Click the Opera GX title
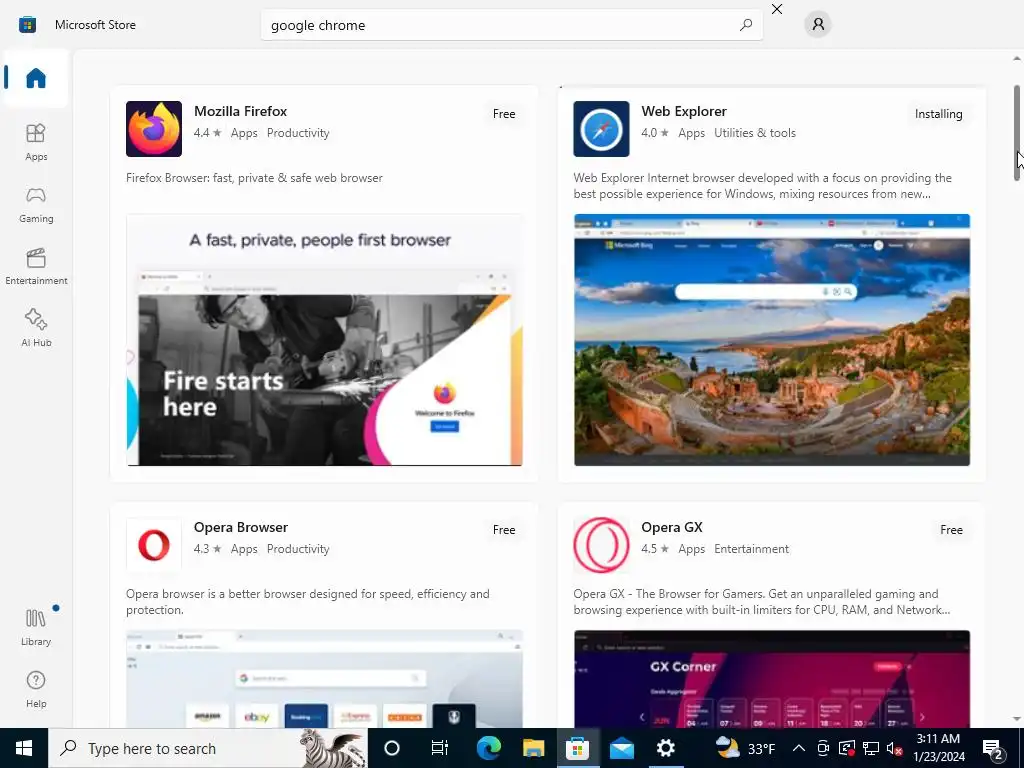This screenshot has width=1024, height=768. pos(672,527)
